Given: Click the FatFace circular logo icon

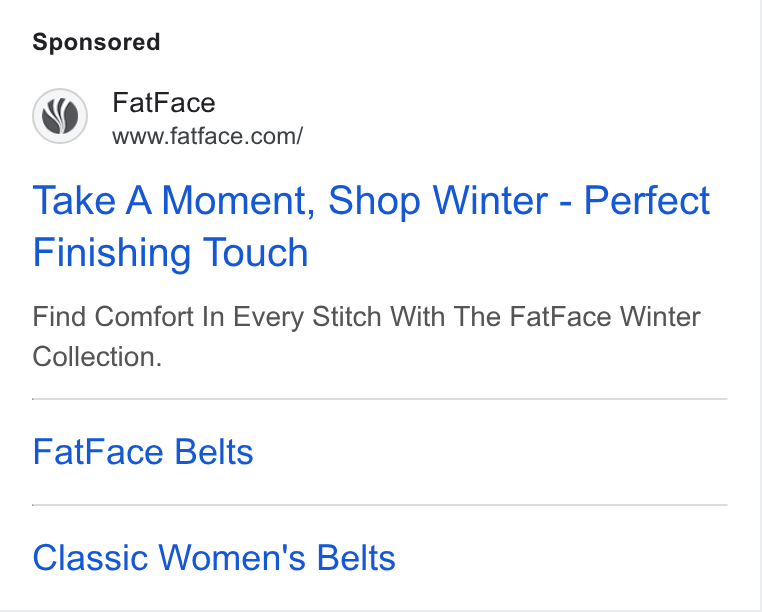Looking at the screenshot, I should (x=60, y=116).
